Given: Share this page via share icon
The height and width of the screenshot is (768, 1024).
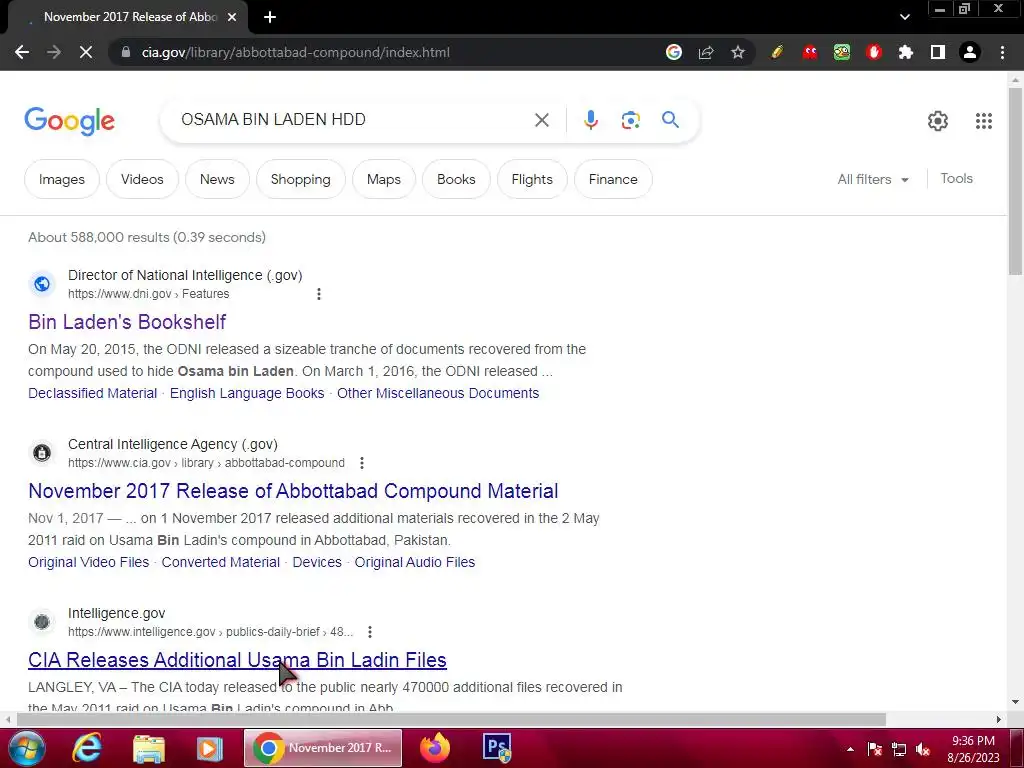Looking at the screenshot, I should pos(706,52).
